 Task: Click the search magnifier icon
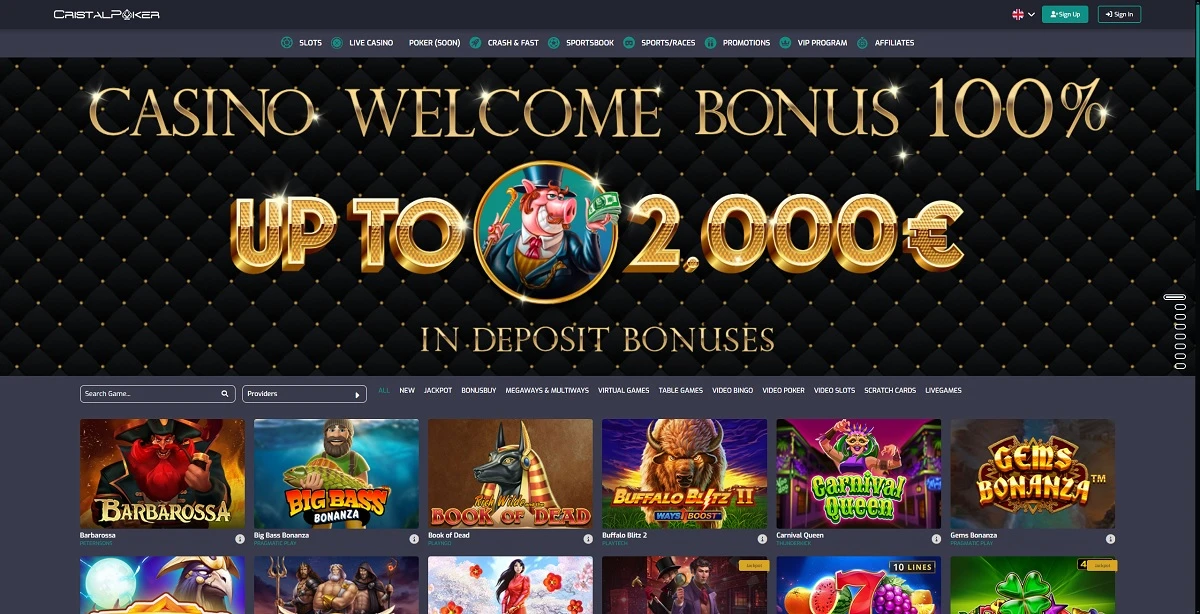[225, 394]
